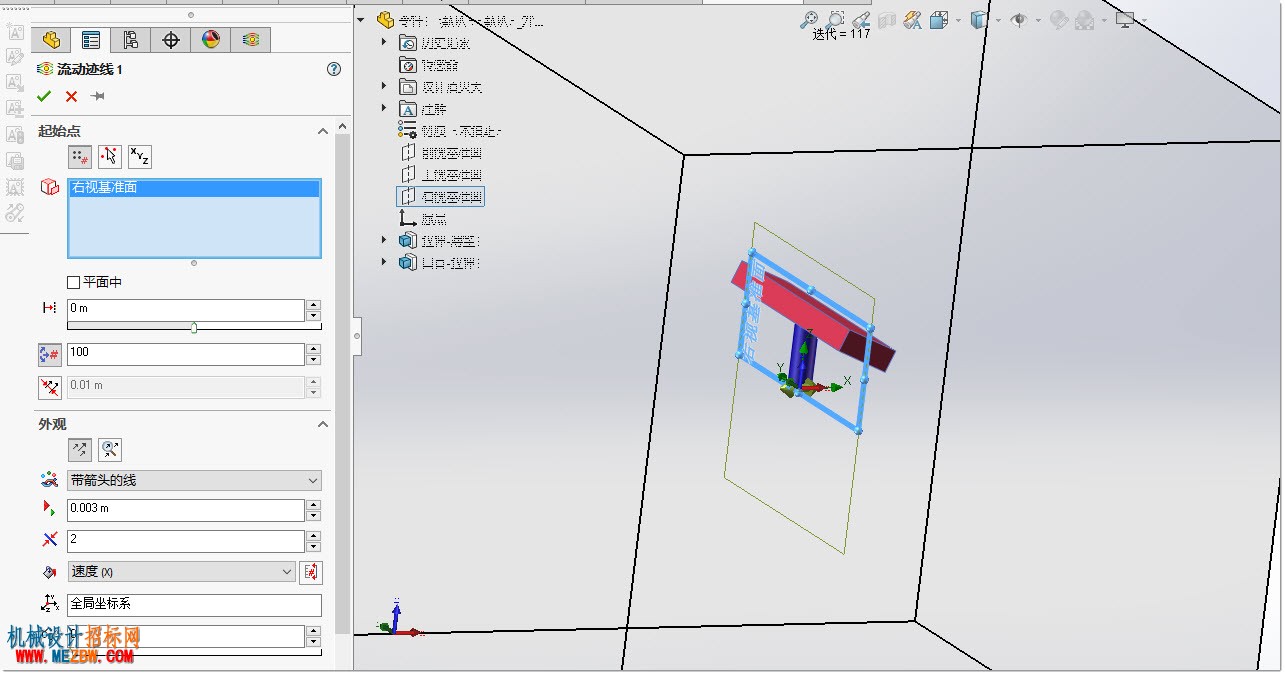Toggle the dynamic trajectories appearance button
Screen dimensions: 1285x675
pyautogui.click(x=110, y=450)
